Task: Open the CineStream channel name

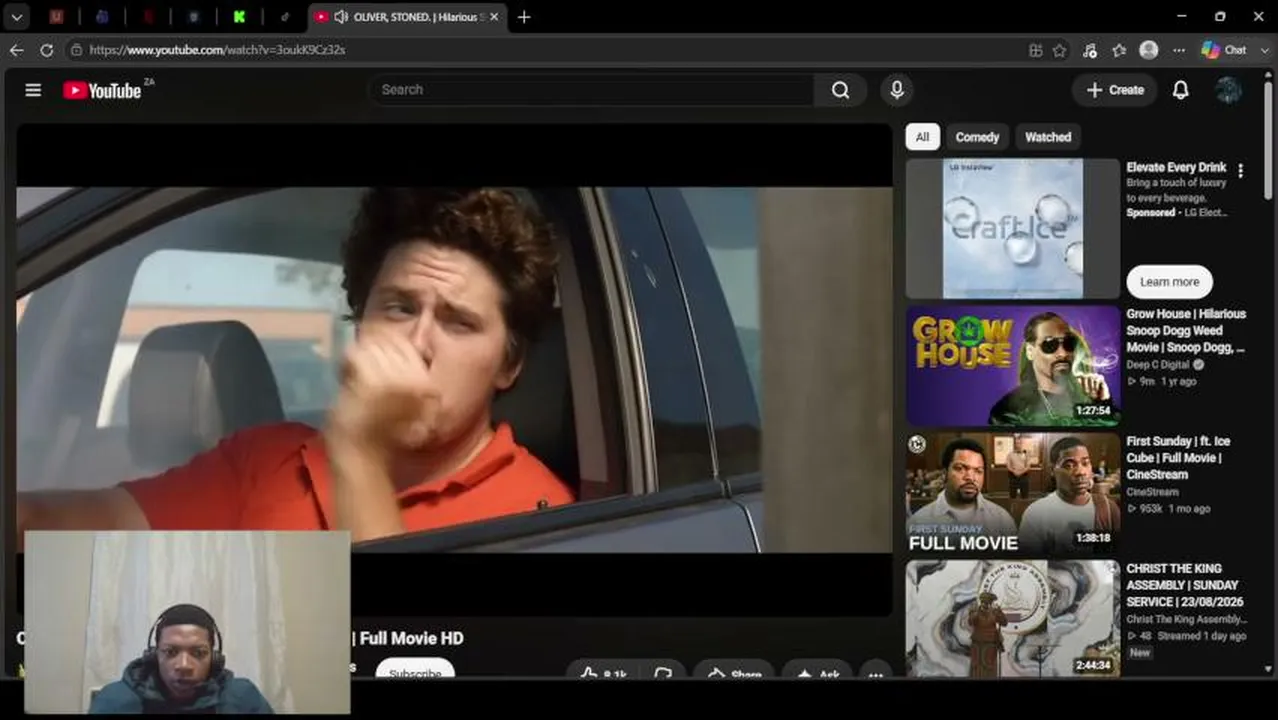Action: click(1152, 492)
